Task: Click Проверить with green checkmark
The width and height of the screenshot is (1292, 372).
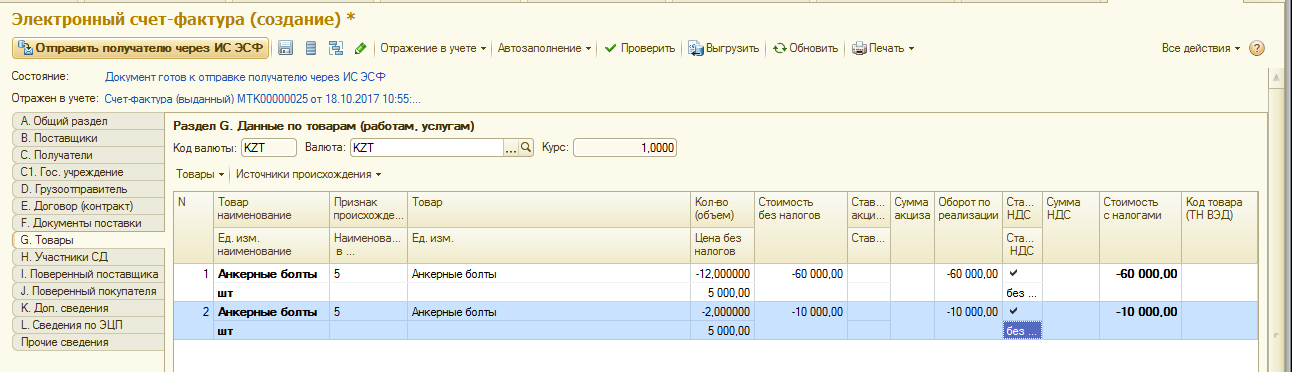Action: tap(640, 48)
